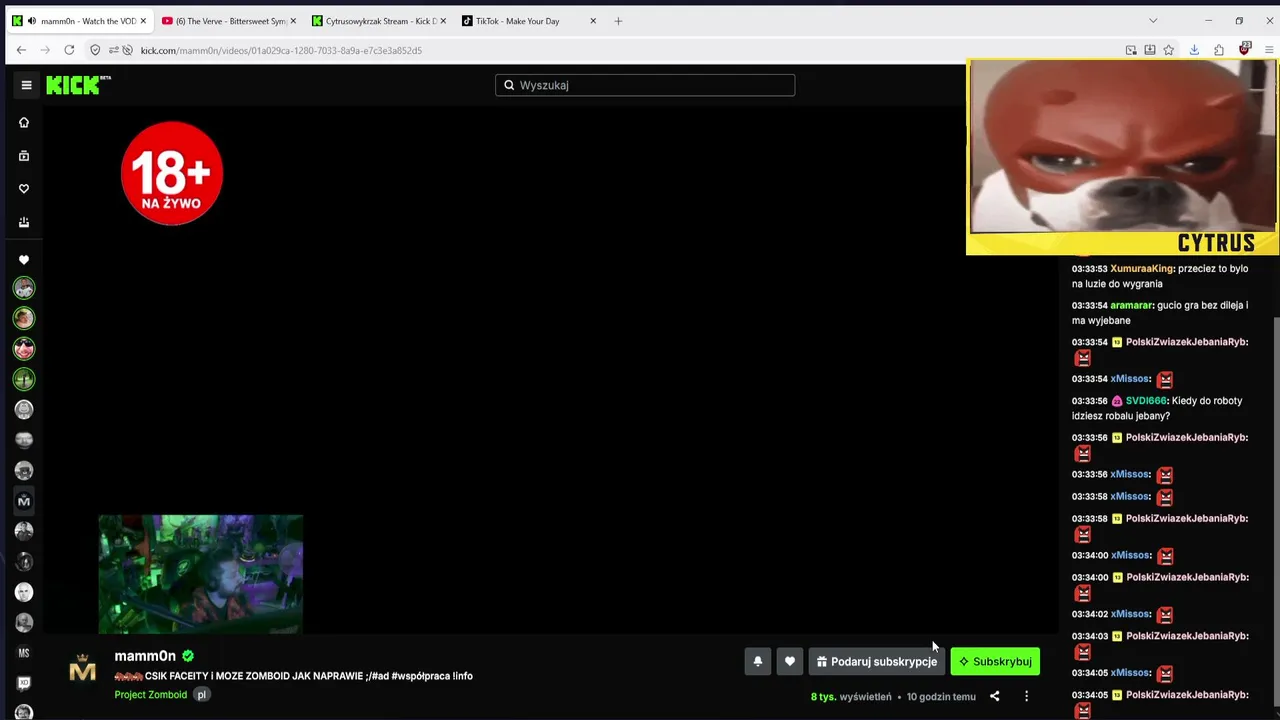
Task: Open the sidebar channel avatar with letter M
Action: 24,500
